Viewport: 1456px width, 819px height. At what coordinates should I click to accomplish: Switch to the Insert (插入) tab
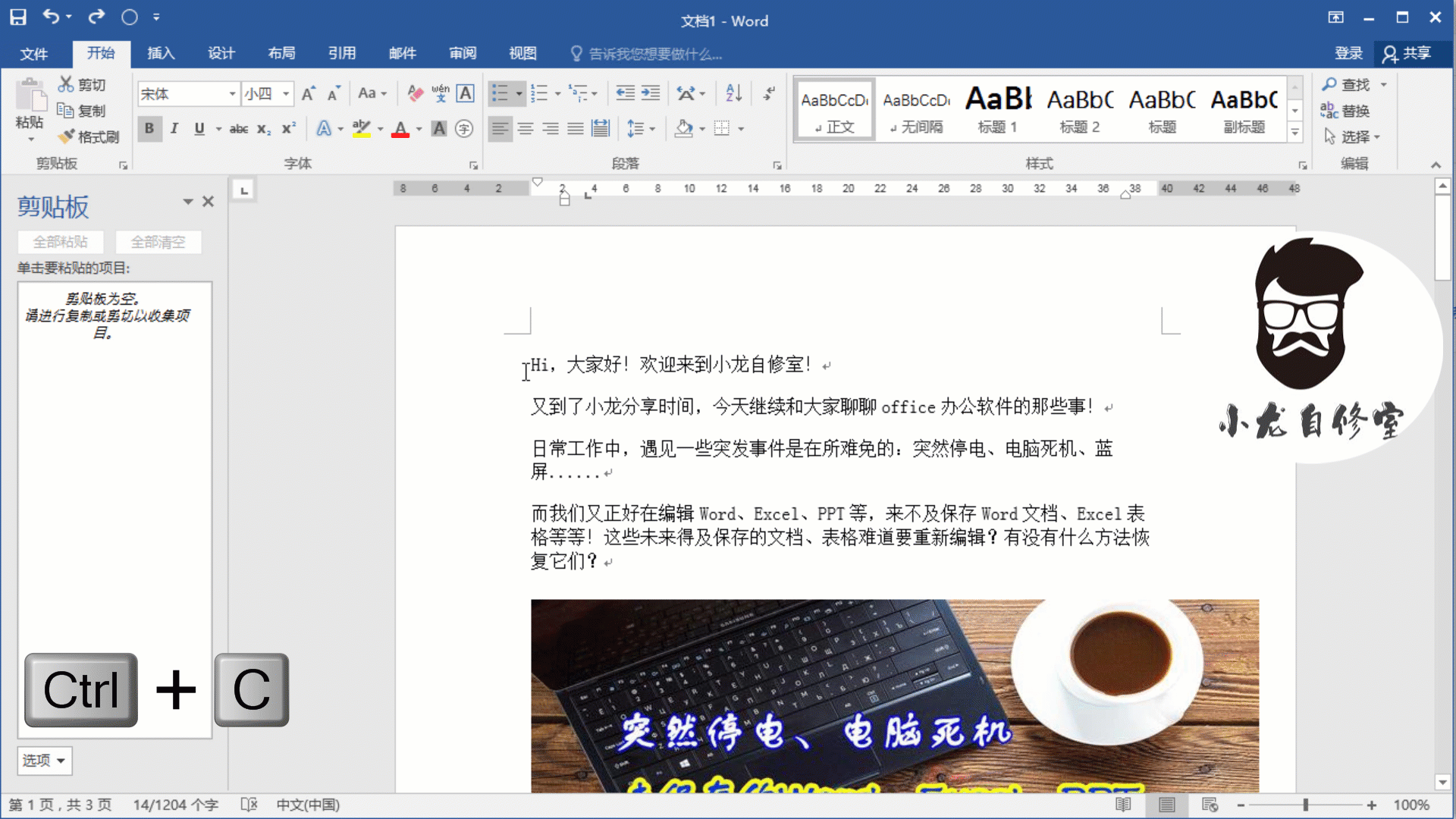pos(161,53)
